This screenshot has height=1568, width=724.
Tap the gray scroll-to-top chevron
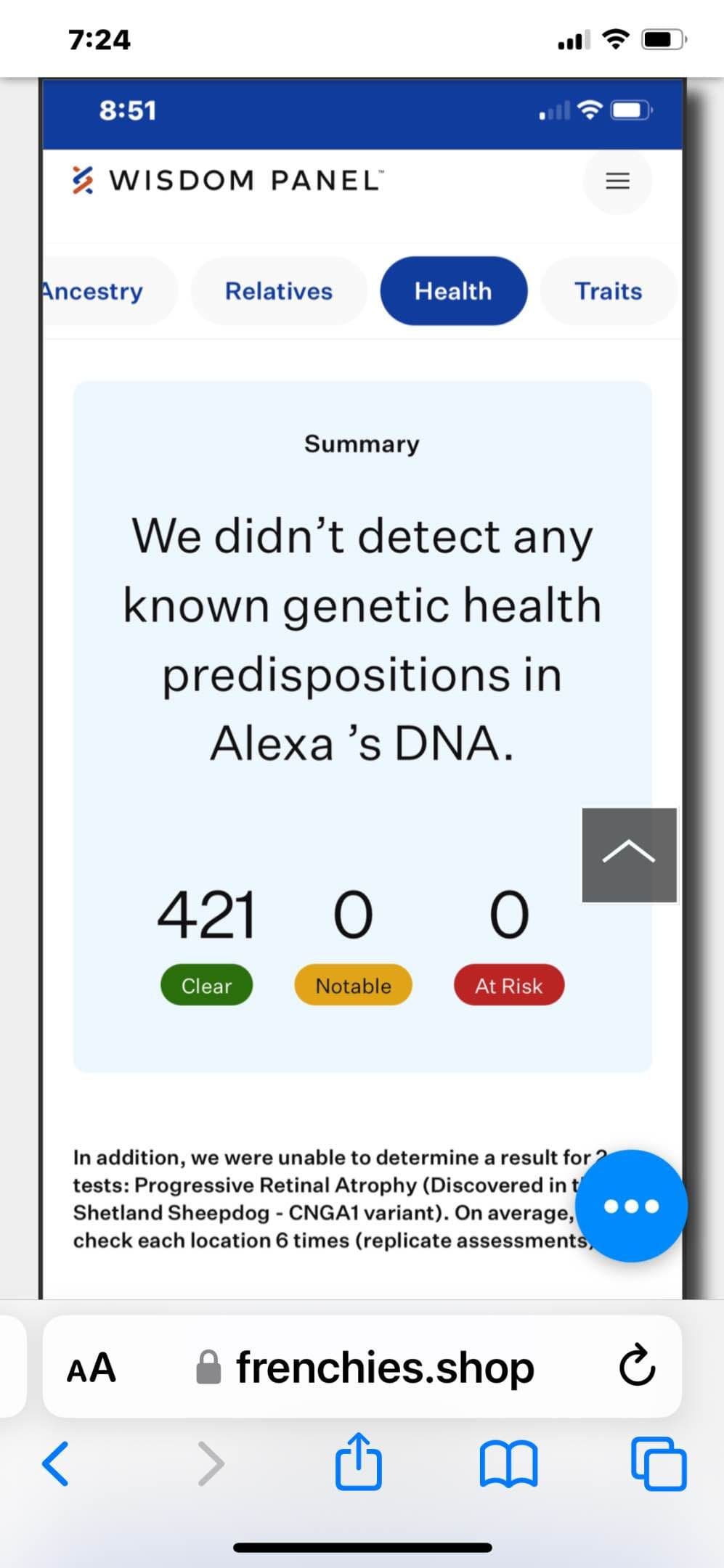click(629, 854)
